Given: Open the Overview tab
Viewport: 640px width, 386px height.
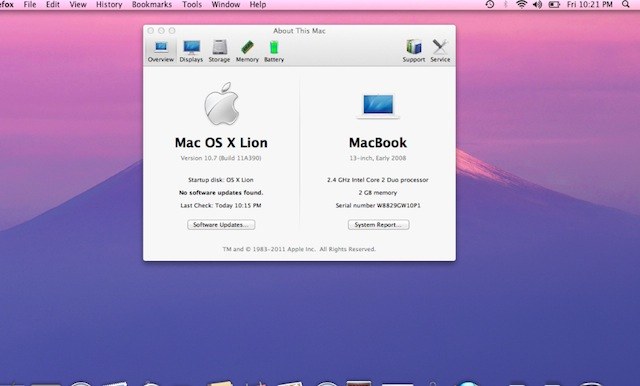Looking at the screenshot, I should (x=161, y=51).
